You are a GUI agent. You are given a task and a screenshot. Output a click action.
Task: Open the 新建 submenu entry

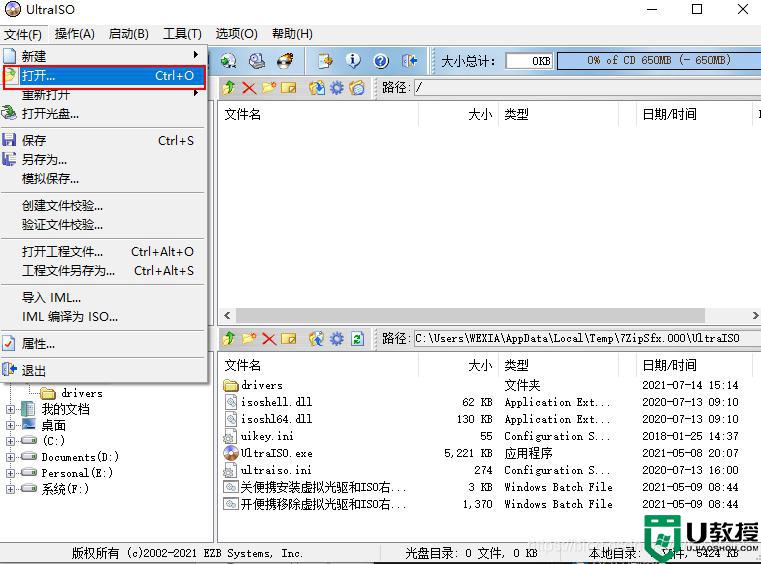[102, 55]
